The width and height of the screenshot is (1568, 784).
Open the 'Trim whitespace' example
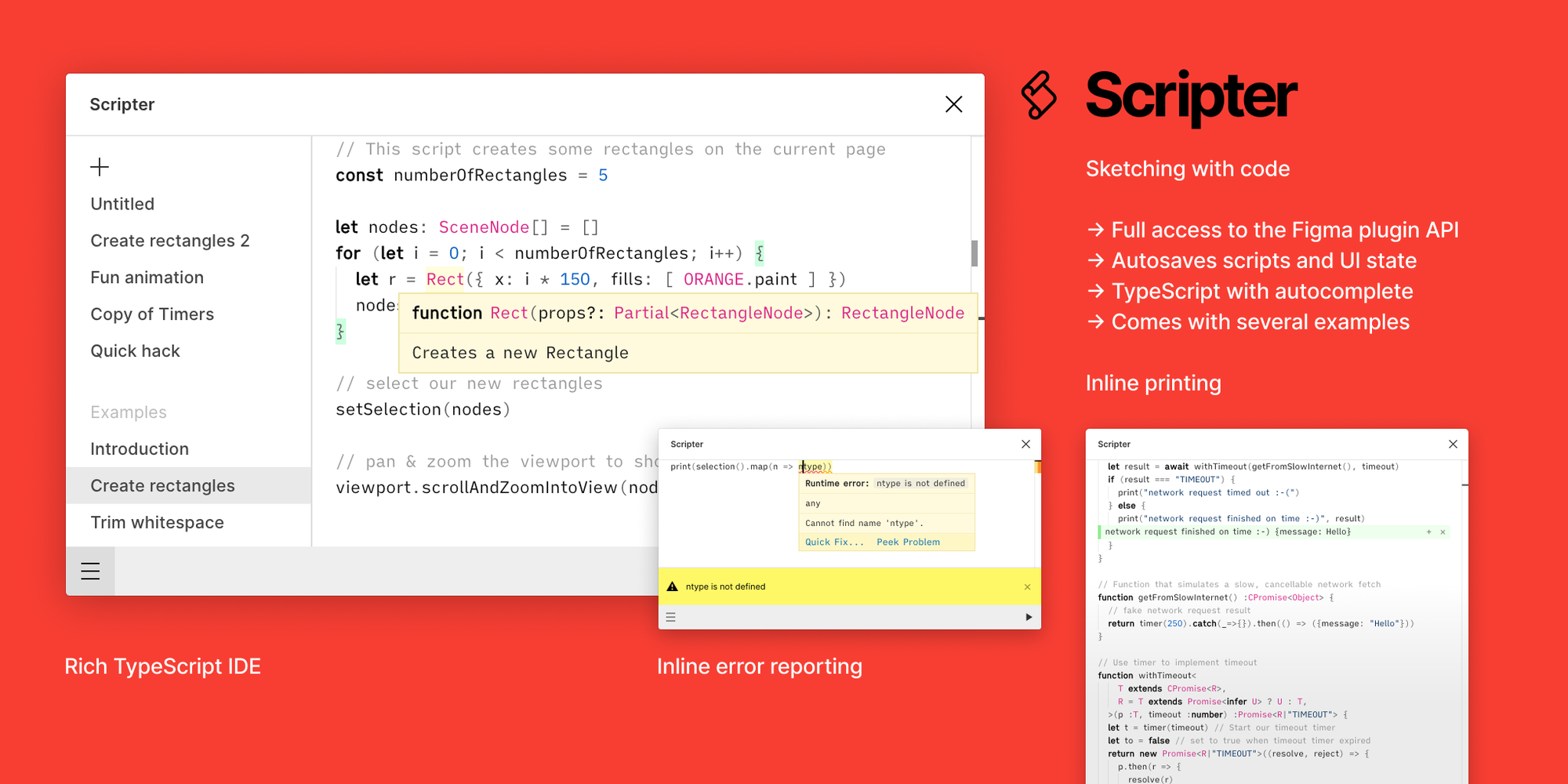157,522
